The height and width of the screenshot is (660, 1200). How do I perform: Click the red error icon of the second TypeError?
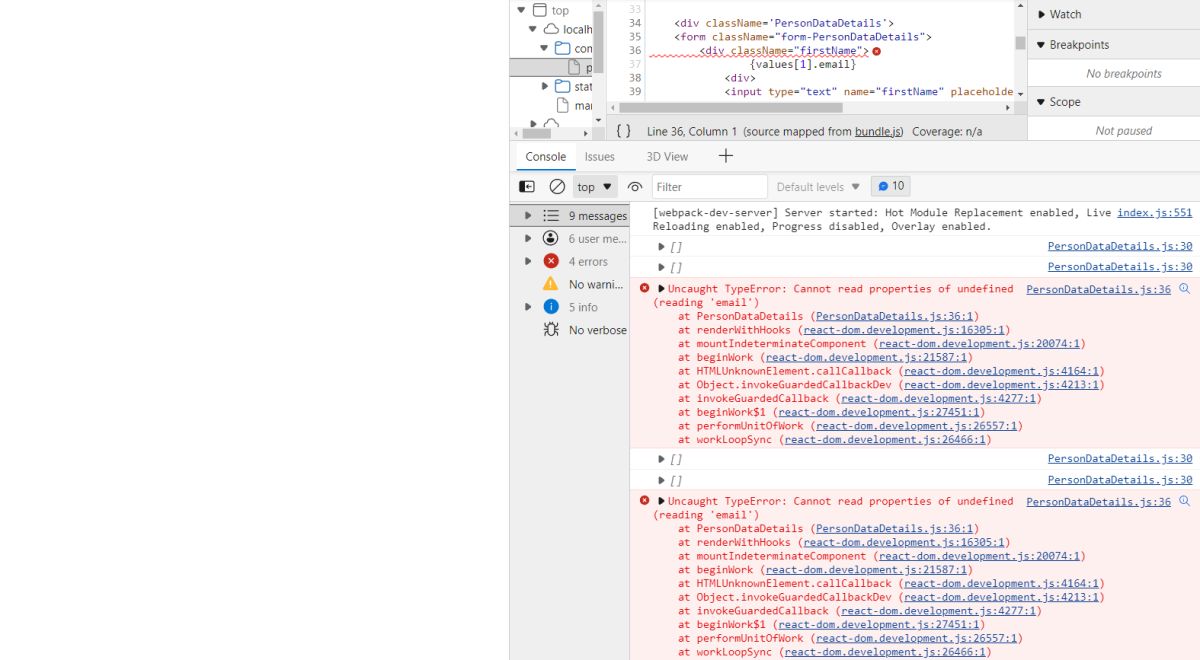click(x=644, y=500)
